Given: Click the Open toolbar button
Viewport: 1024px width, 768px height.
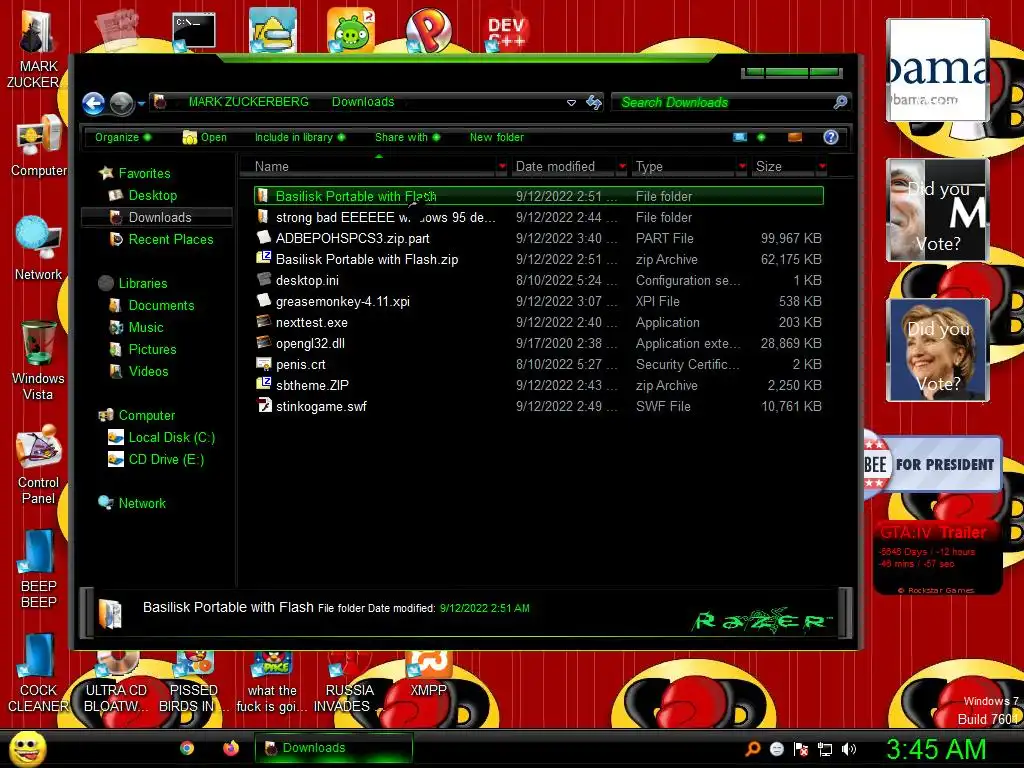Looking at the screenshot, I should pyautogui.click(x=205, y=137).
